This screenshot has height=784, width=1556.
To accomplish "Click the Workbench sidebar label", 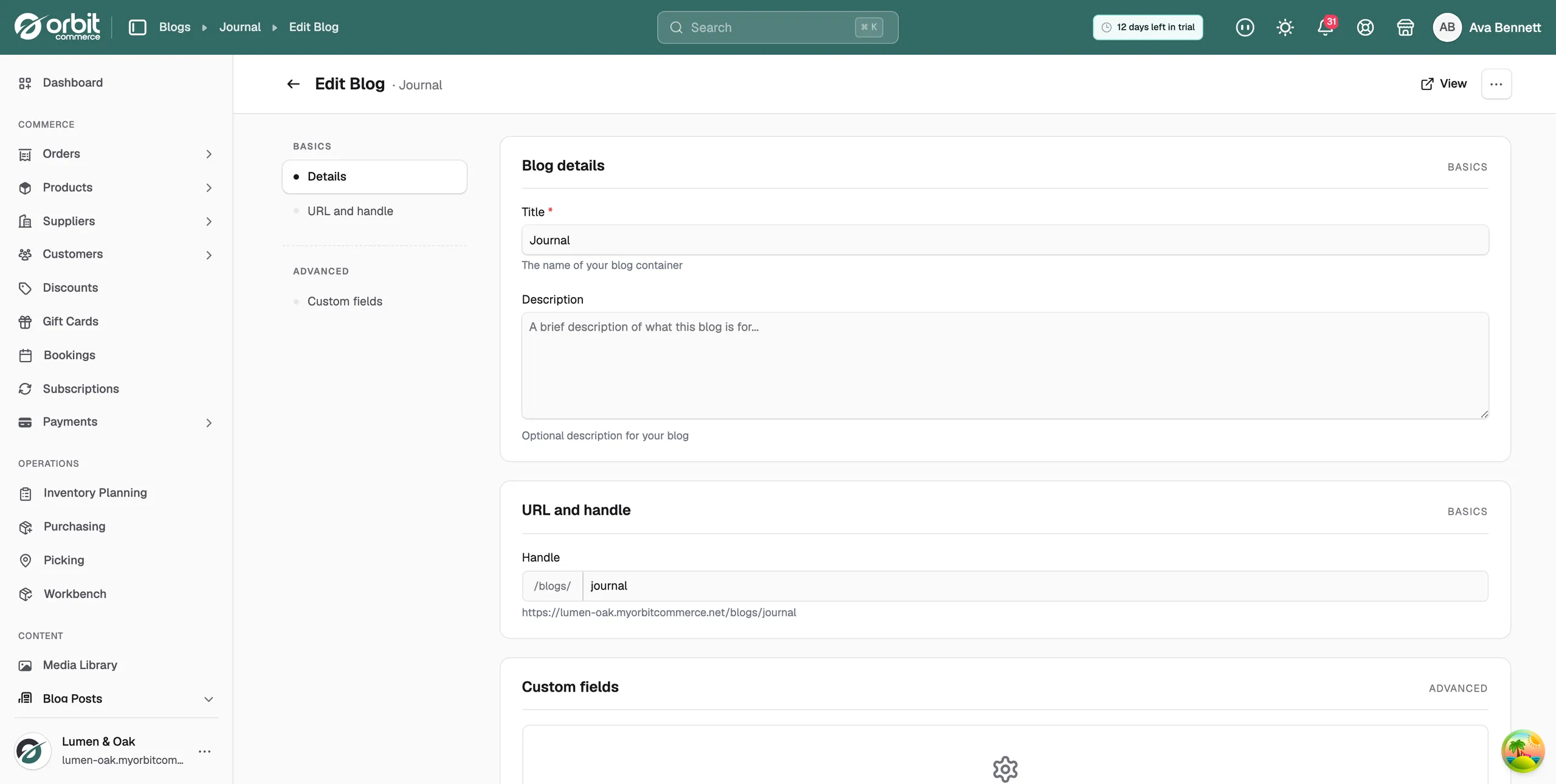I will (75, 594).
